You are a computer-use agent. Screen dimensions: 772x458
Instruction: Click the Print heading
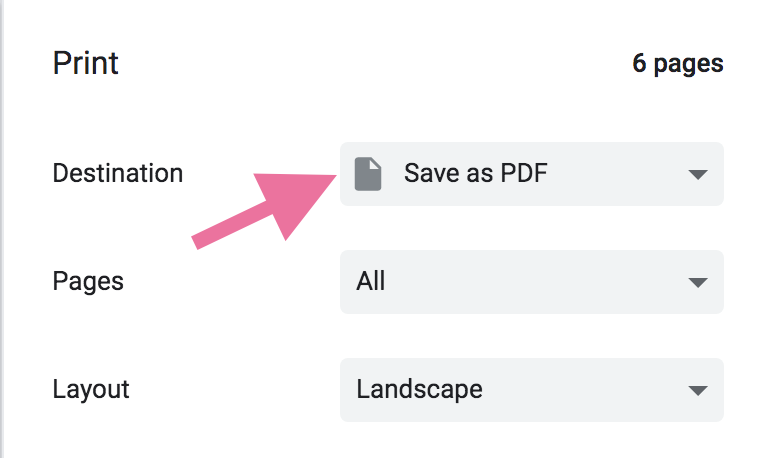coord(85,63)
